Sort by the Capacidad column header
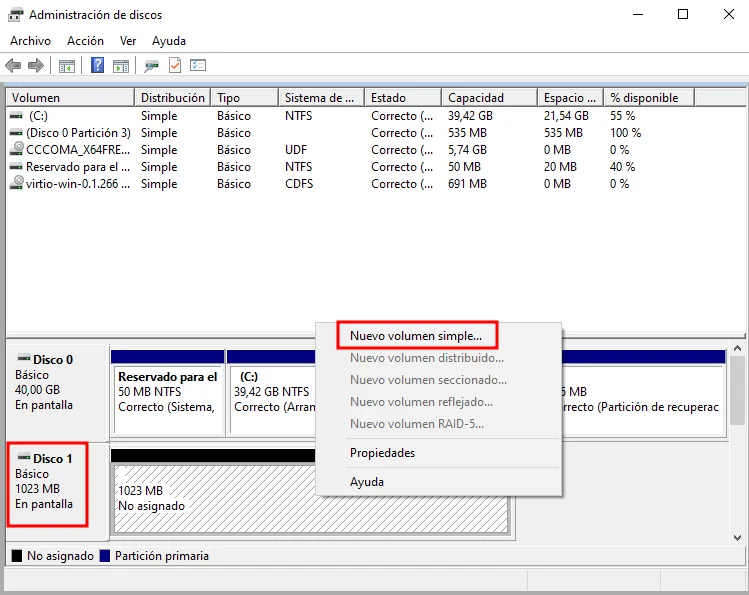The width and height of the screenshot is (749, 595). 476,98
